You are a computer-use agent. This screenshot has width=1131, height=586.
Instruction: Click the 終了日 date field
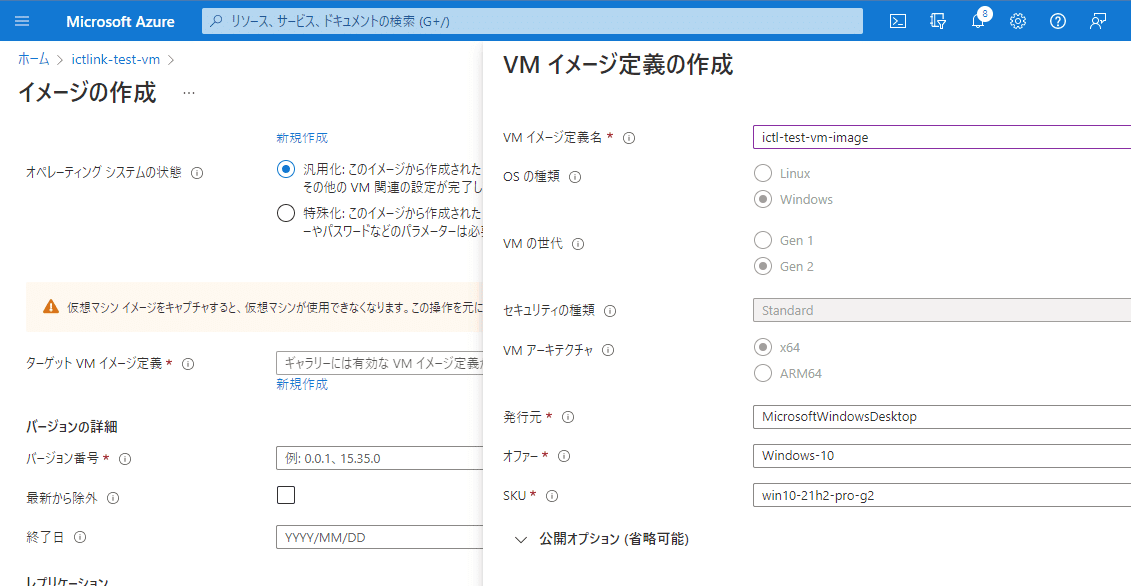point(379,537)
